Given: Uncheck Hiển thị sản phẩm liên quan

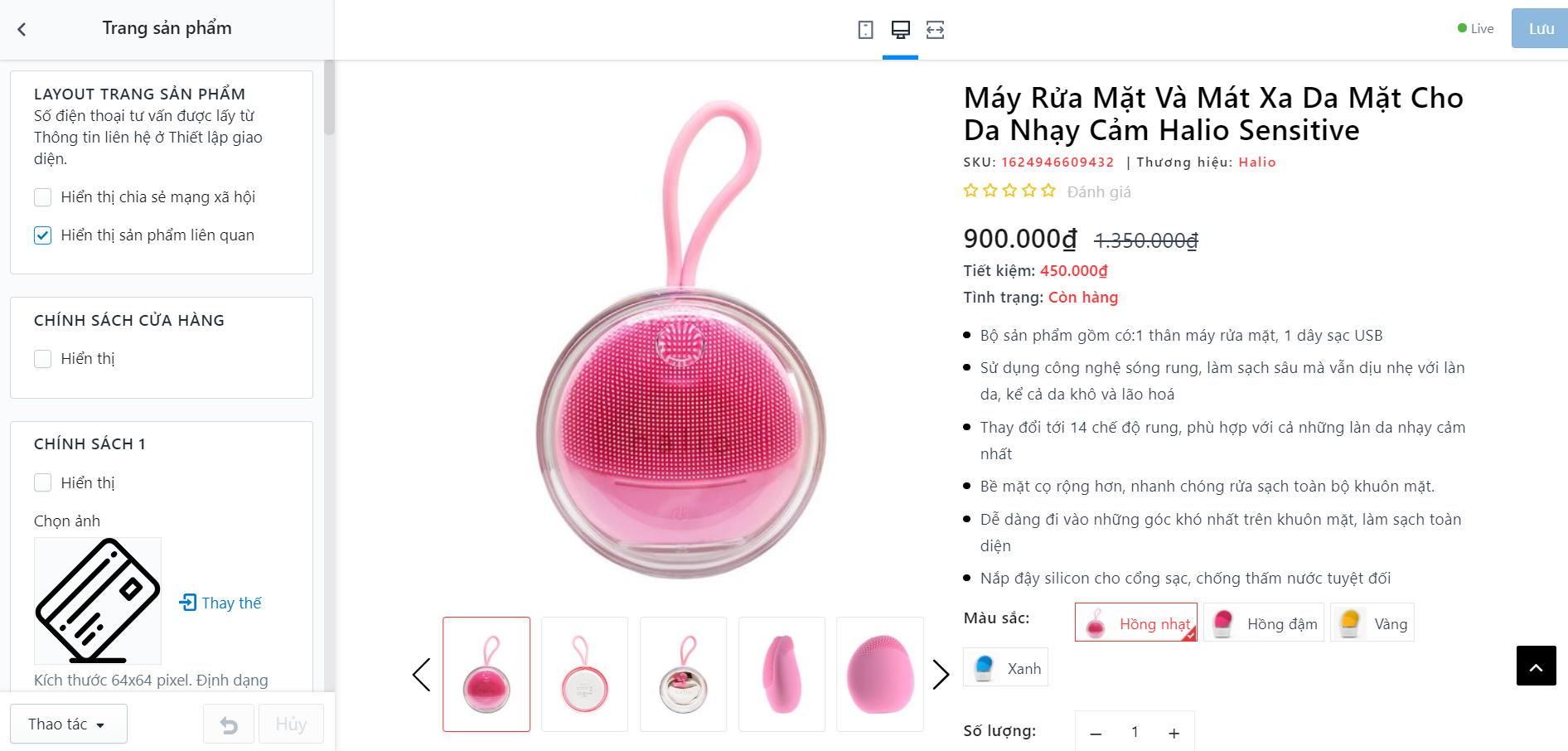Looking at the screenshot, I should 42,235.
